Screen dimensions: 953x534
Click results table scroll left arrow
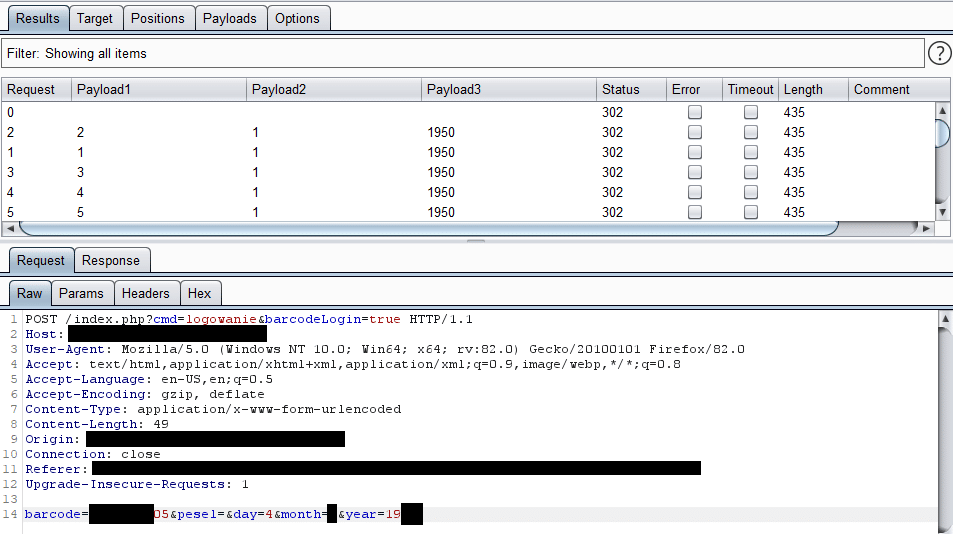tap(10, 228)
